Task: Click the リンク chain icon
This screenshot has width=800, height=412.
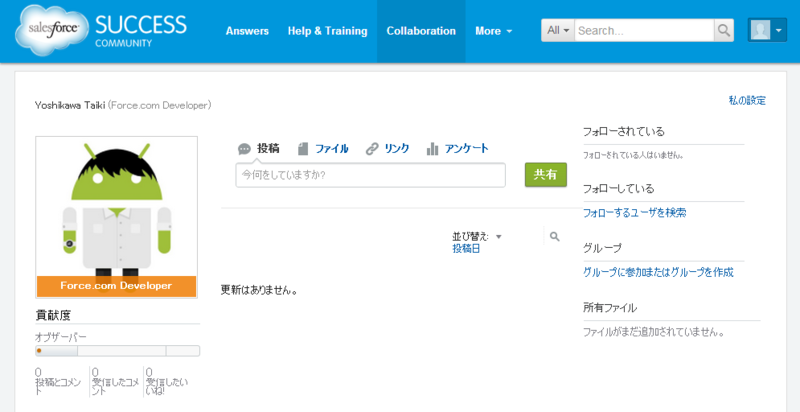Action: tap(372, 149)
